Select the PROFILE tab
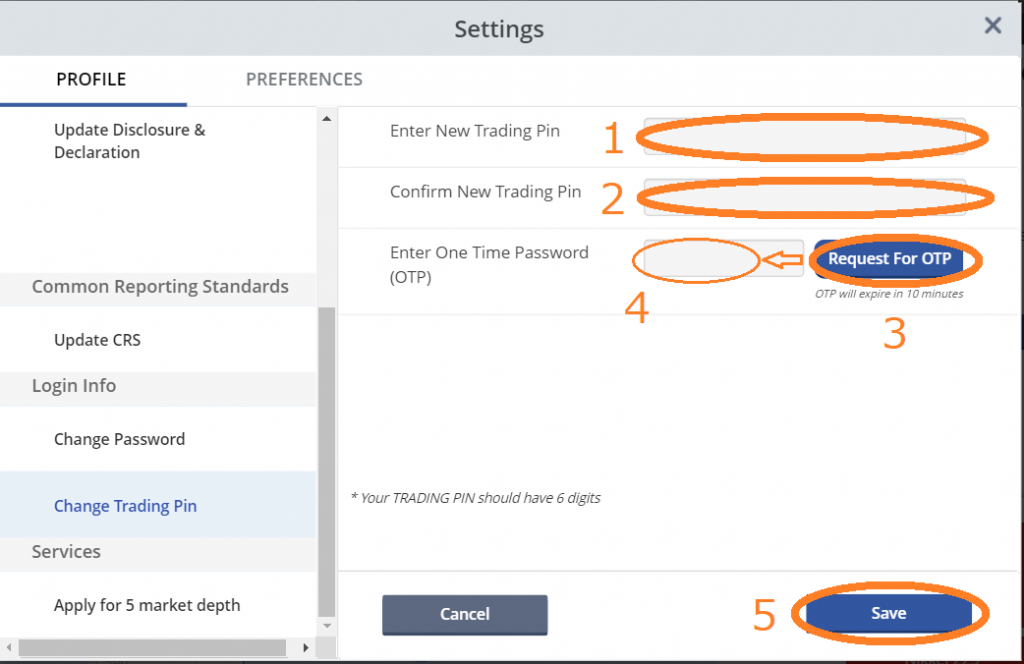 [x=91, y=79]
